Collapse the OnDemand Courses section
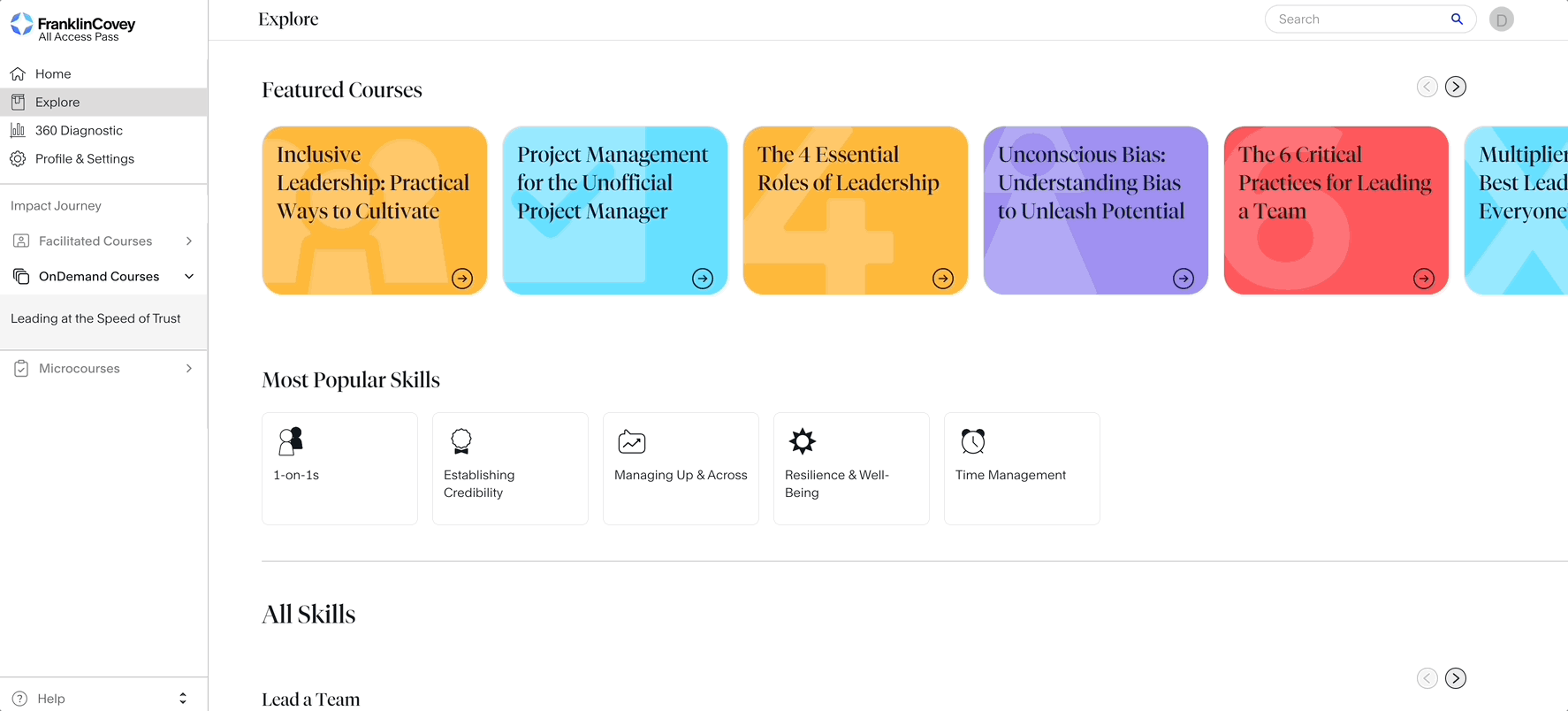This screenshot has height=711, width=1568. [x=189, y=276]
